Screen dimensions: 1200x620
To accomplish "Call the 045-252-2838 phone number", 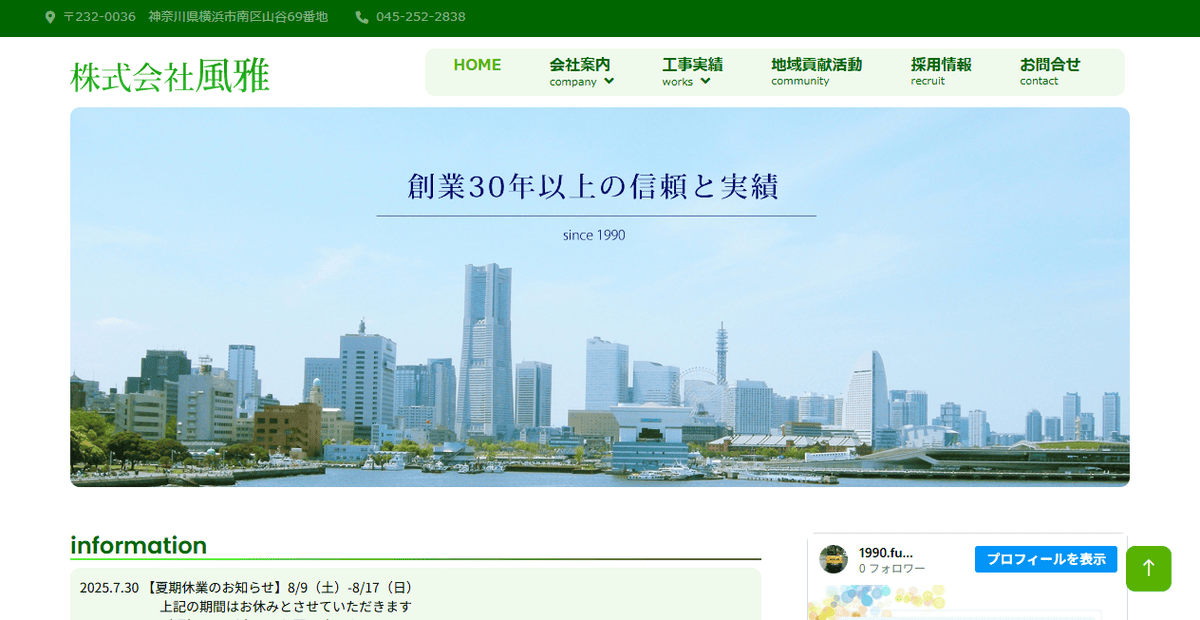I will coord(421,17).
